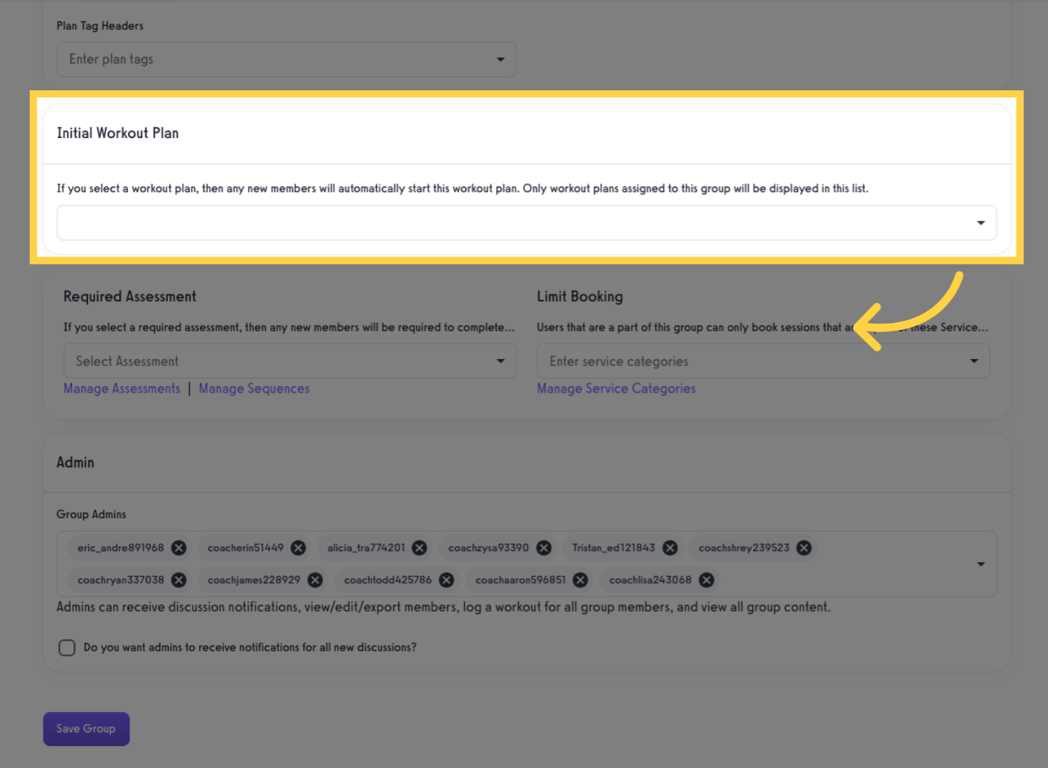The height and width of the screenshot is (768, 1048).
Task: Remove alicia_tra774201 from the admins list
Action: coord(419,547)
